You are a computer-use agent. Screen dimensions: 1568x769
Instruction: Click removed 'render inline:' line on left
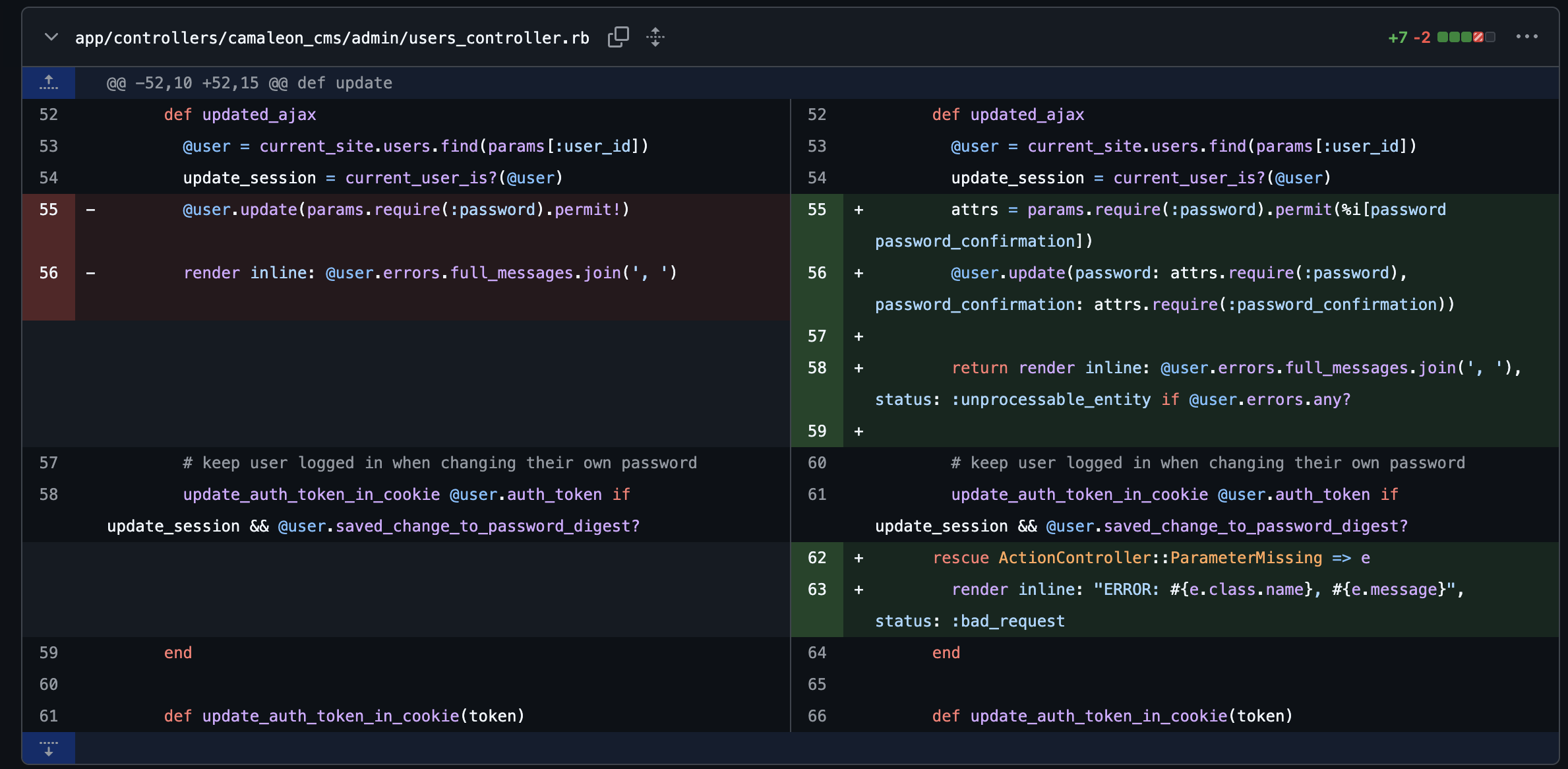tap(430, 273)
